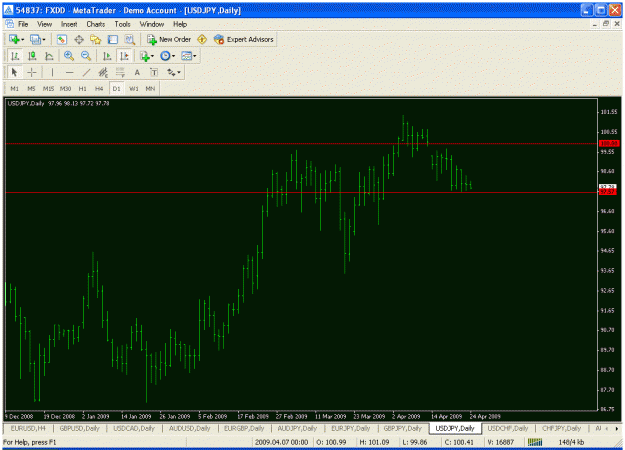Image resolution: width=625 pixels, height=450 pixels.
Task: Switch to MN timeframe
Action: 150,88
